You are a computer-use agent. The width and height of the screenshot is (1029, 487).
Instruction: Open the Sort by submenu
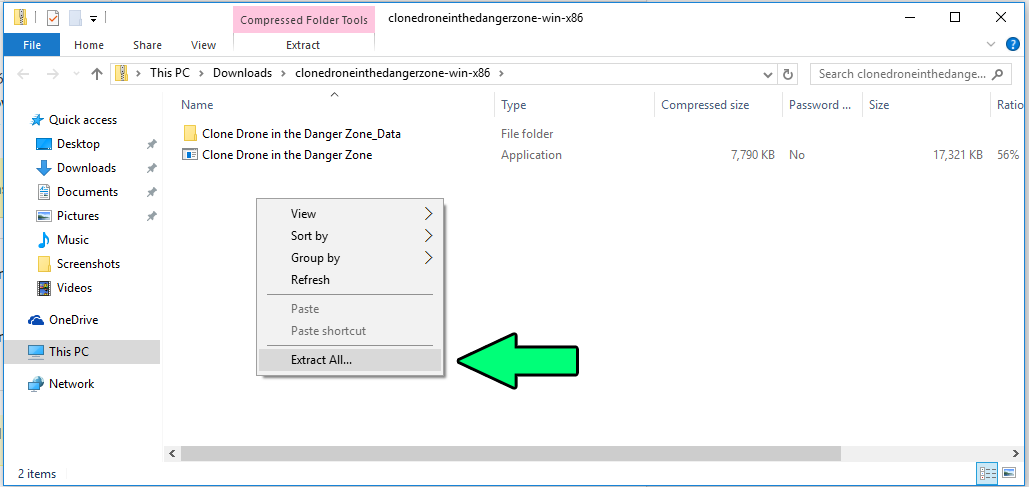(350, 236)
